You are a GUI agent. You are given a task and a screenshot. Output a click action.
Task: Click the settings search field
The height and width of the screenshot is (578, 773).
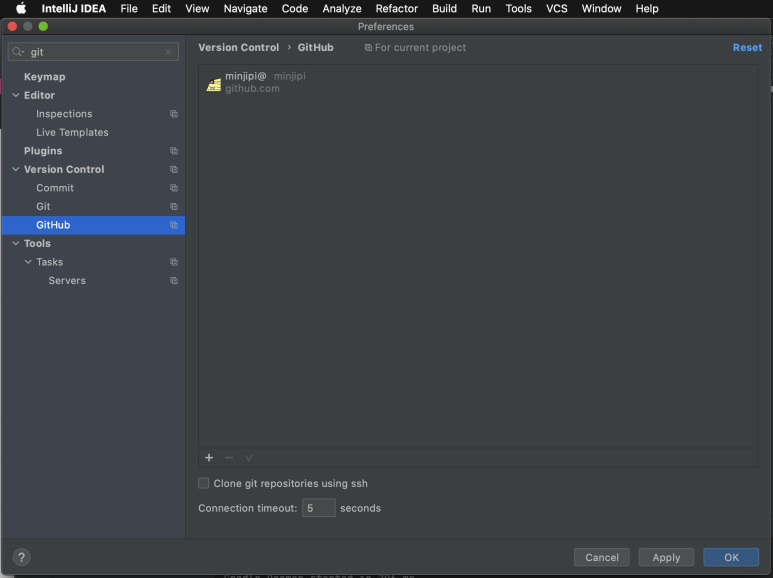pyautogui.click(x=94, y=52)
